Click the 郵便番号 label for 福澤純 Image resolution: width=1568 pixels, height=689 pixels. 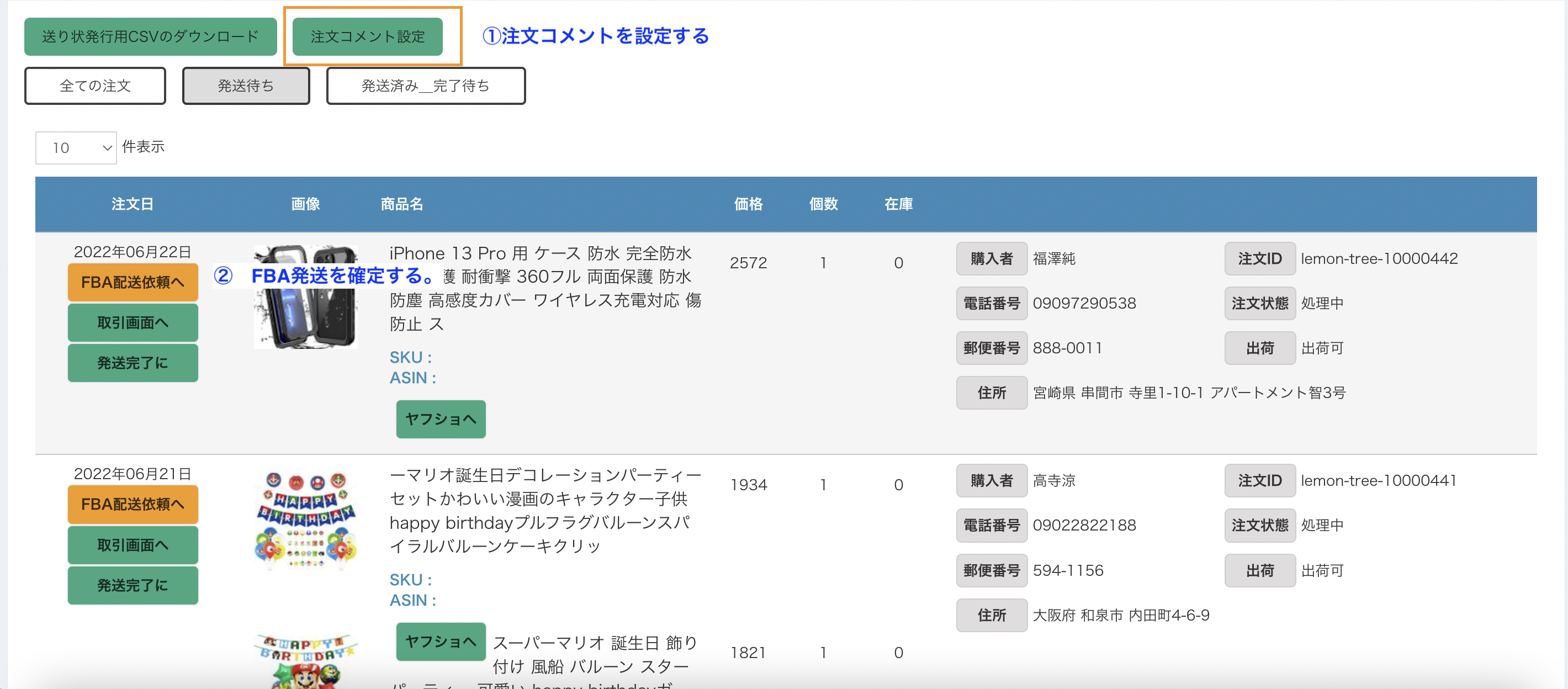(x=992, y=348)
